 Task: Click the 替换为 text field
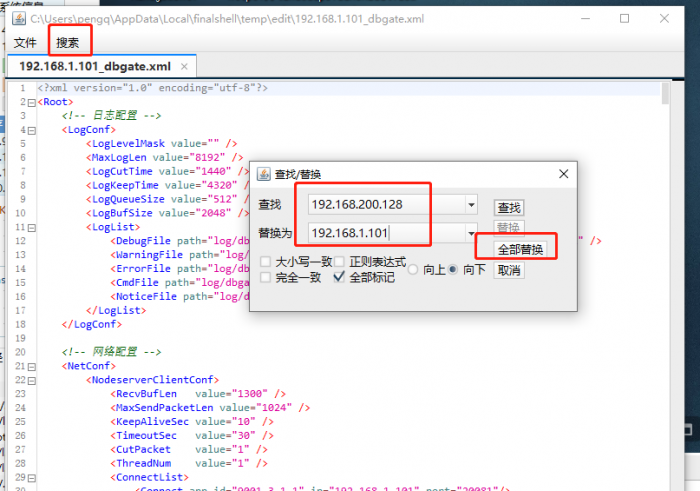click(387, 233)
